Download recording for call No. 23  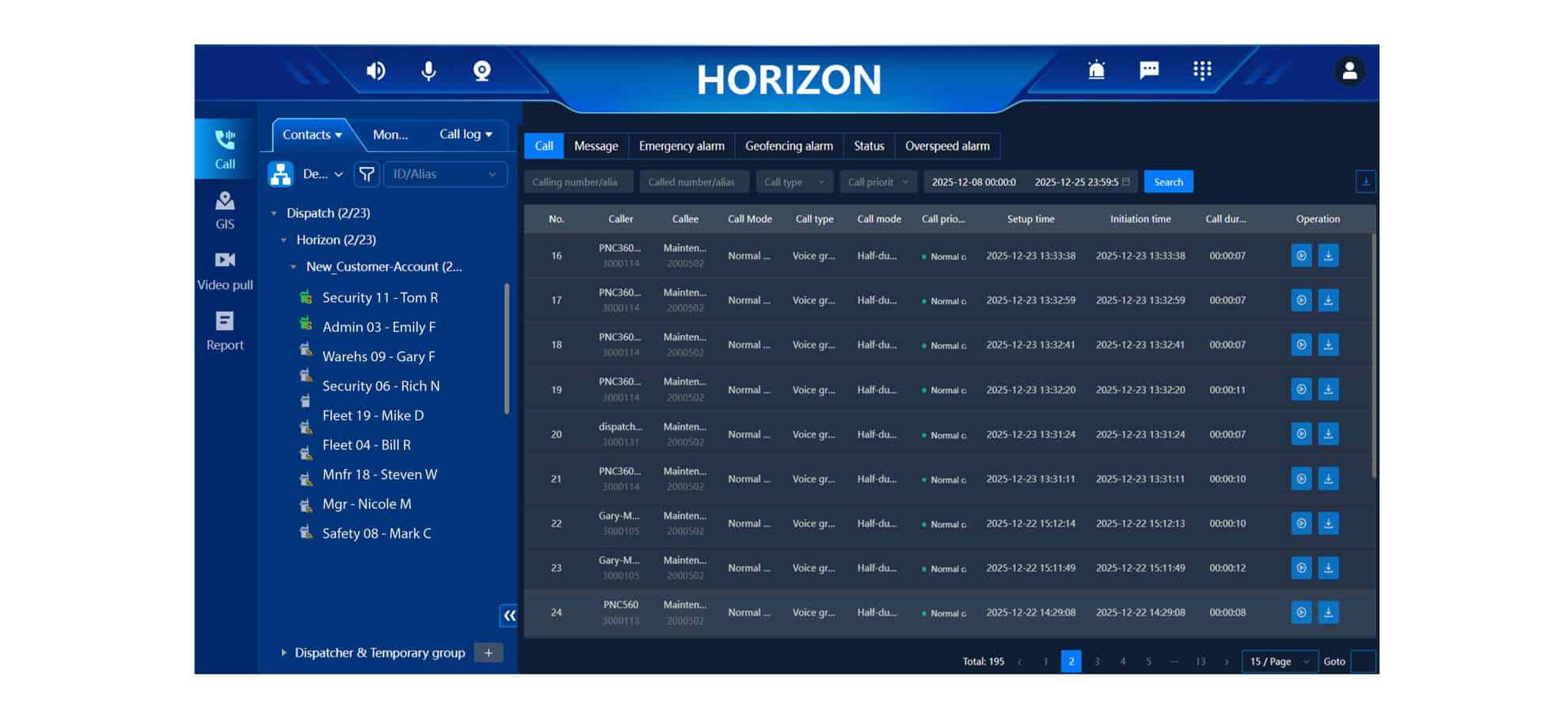1328,568
